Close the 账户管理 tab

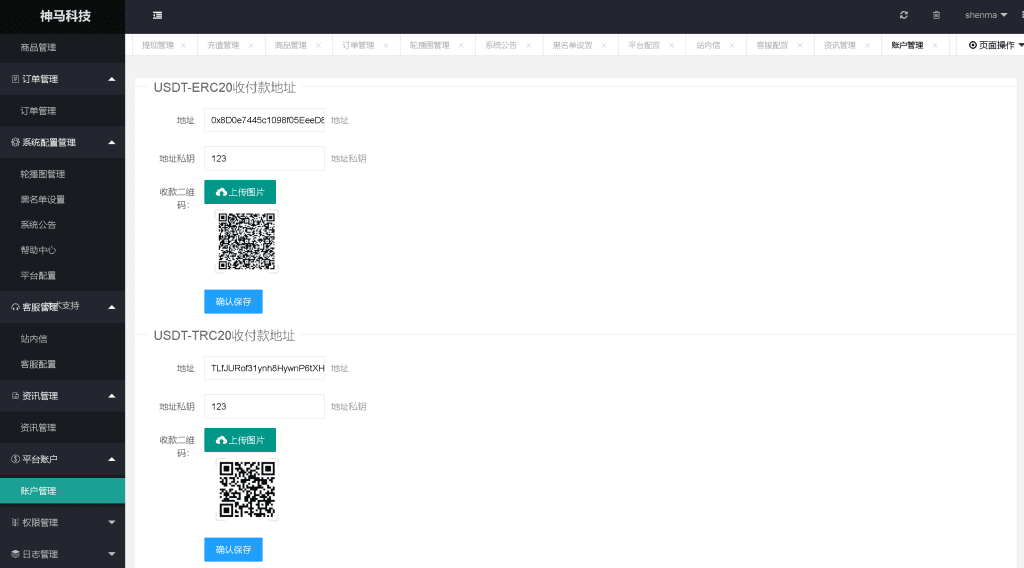pos(935,45)
